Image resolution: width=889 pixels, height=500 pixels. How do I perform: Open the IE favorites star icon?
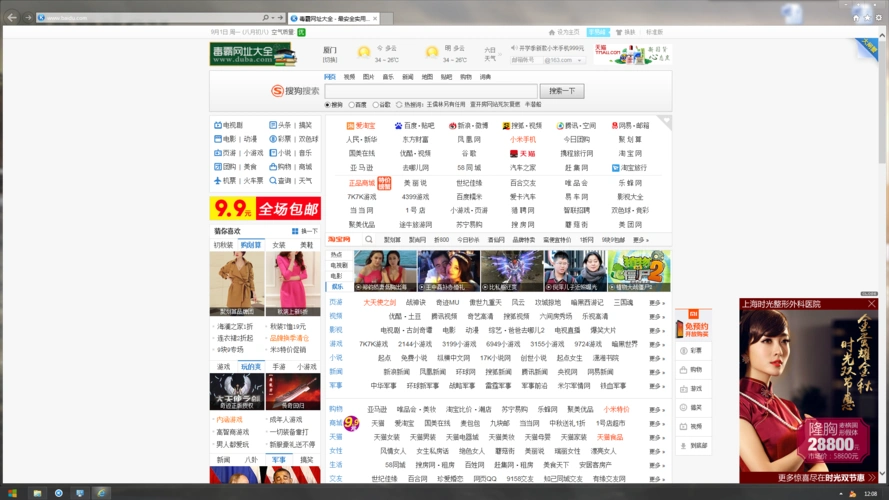867,18
